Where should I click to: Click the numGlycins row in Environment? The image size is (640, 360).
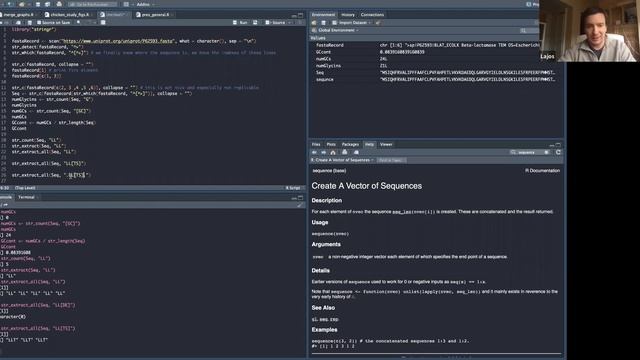[x=437, y=66]
